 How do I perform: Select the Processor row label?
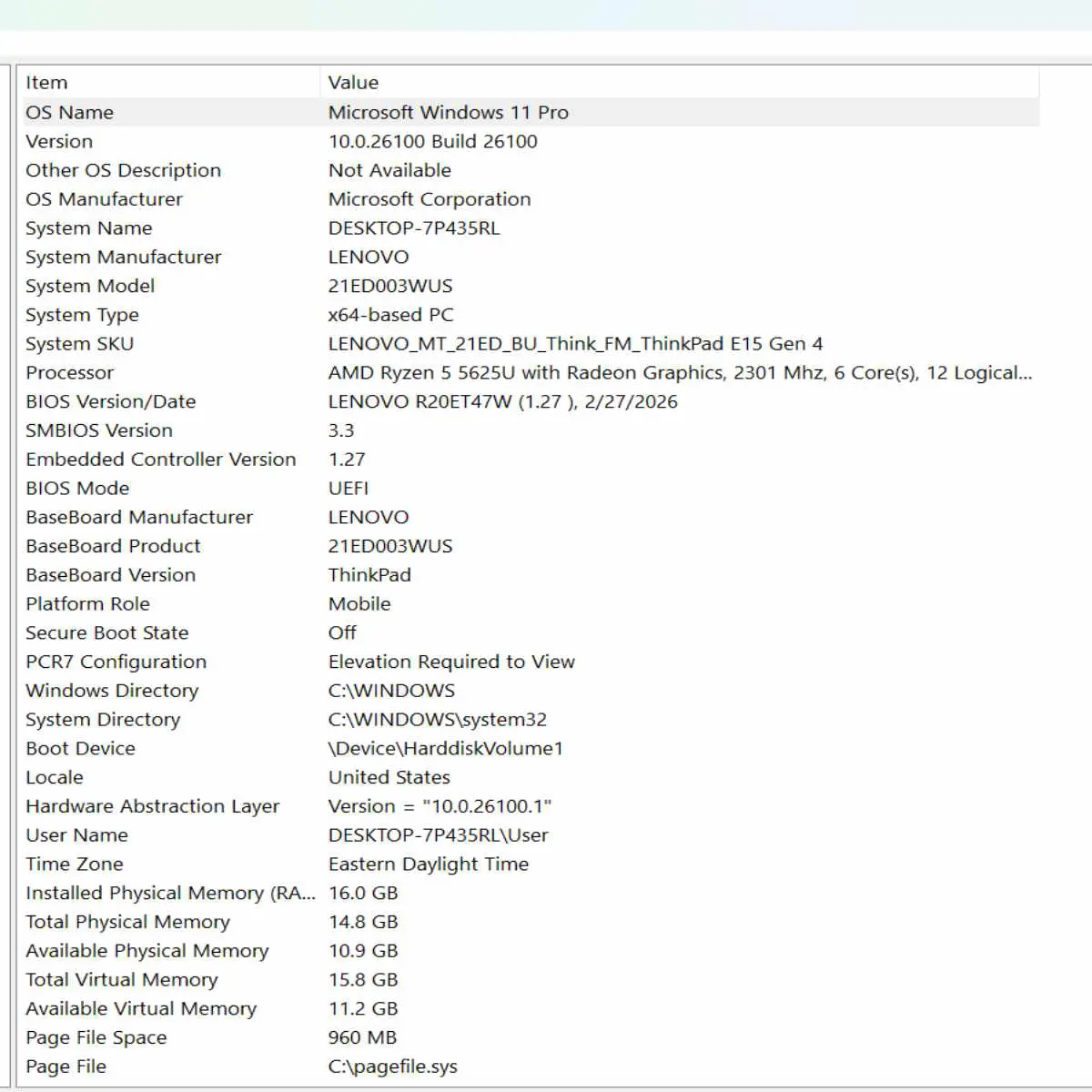coord(70,373)
